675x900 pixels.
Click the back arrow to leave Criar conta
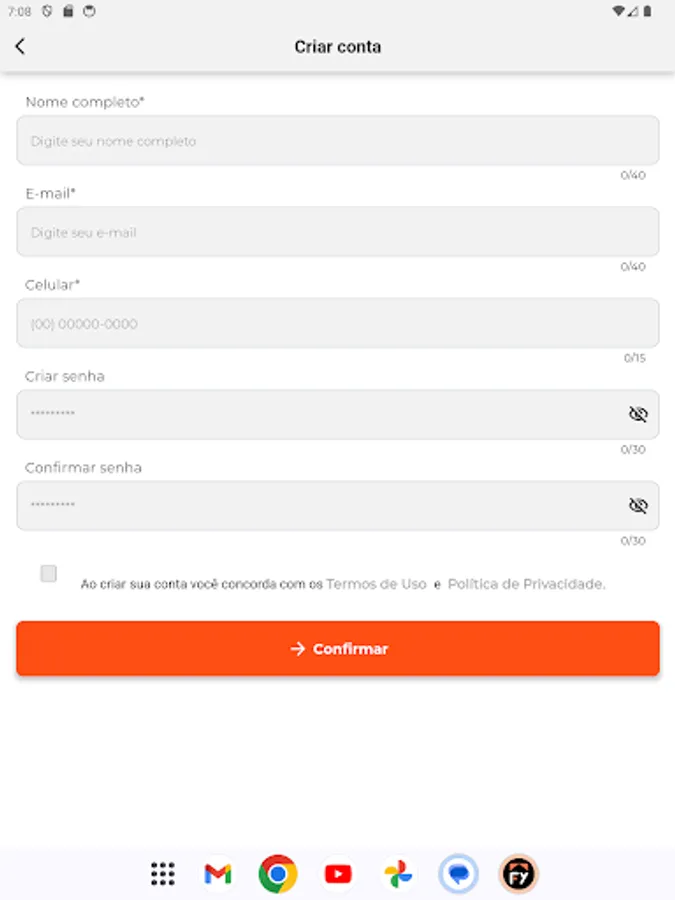click(x=21, y=46)
